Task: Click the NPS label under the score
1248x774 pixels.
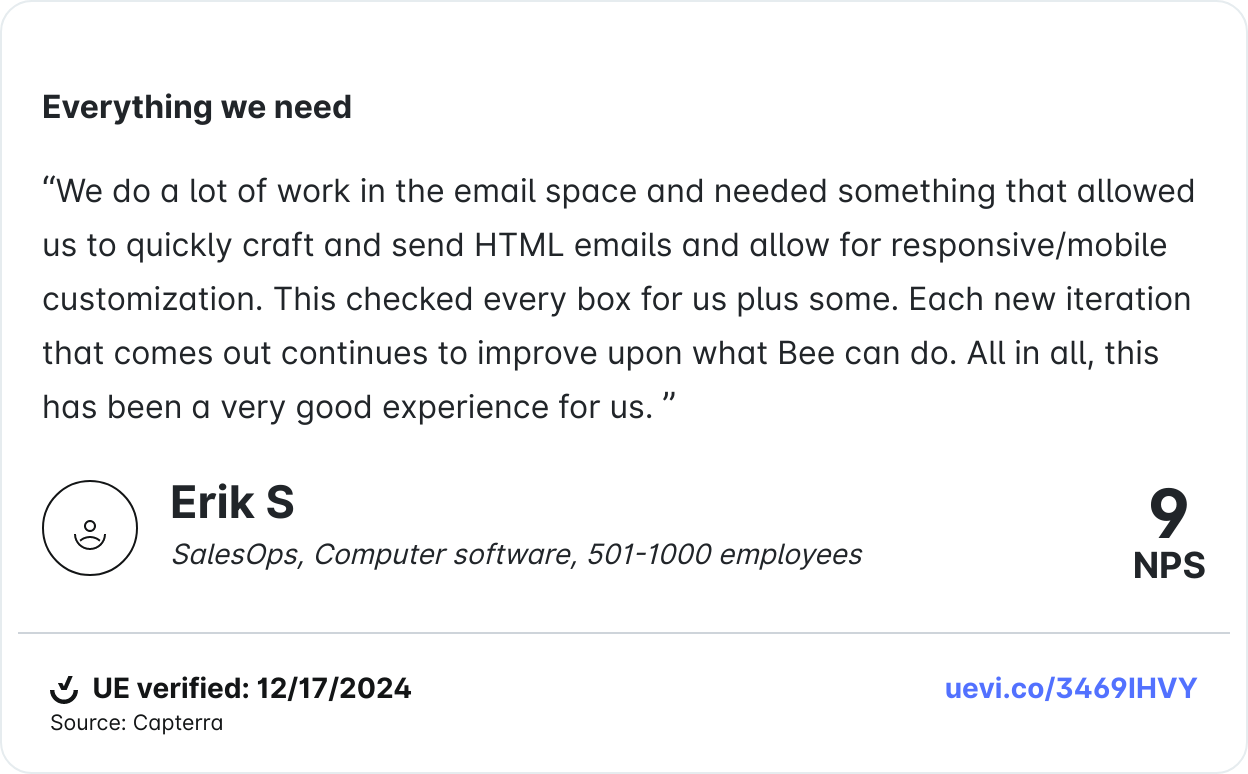Action: 1168,566
